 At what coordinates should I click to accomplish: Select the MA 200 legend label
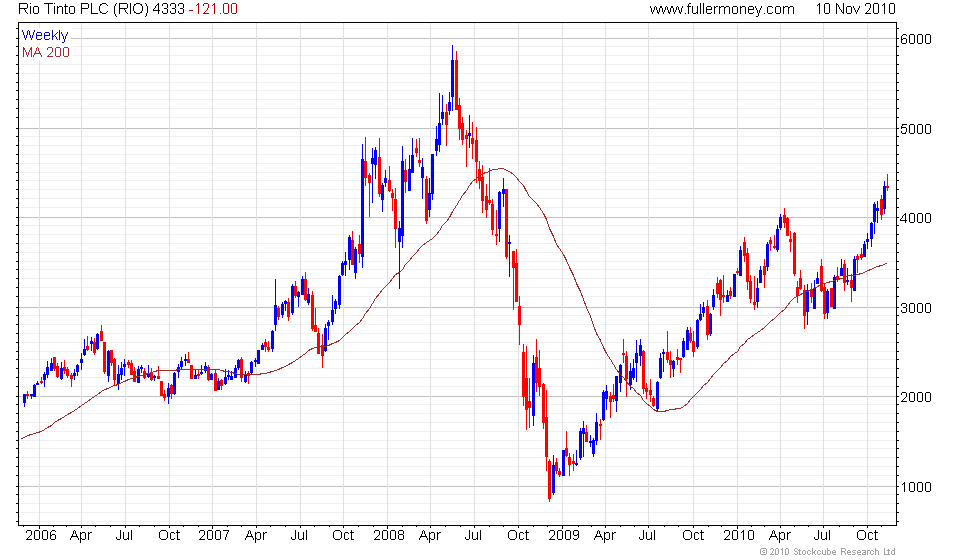click(x=46, y=52)
